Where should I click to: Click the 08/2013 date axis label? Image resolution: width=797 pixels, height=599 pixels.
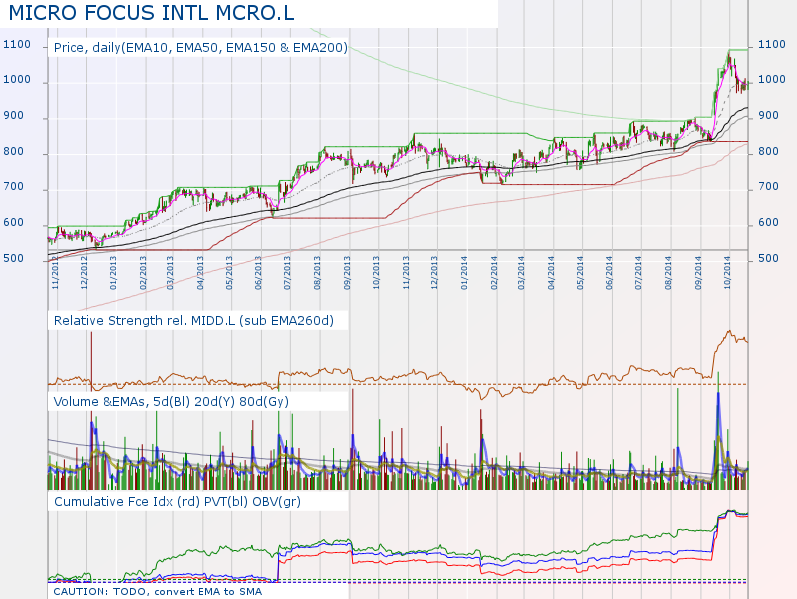pyautogui.click(x=317, y=273)
